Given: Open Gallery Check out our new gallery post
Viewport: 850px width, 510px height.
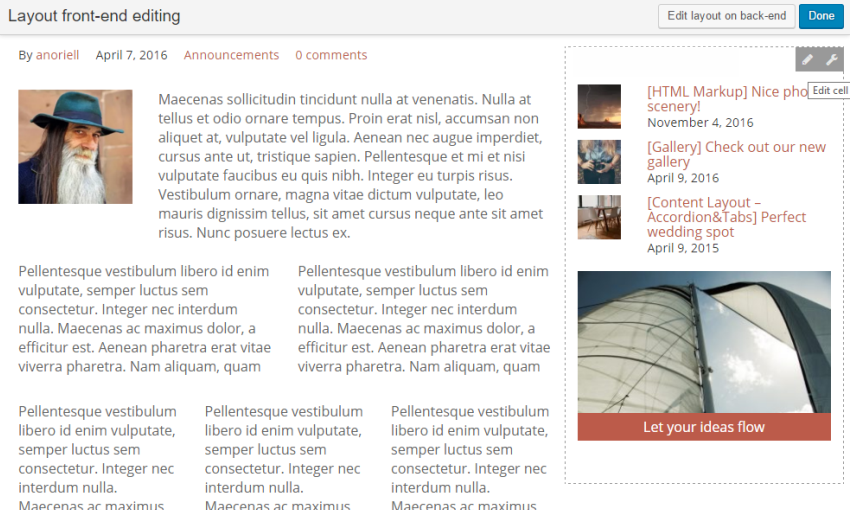Looking at the screenshot, I should pyautogui.click(x=736, y=154).
